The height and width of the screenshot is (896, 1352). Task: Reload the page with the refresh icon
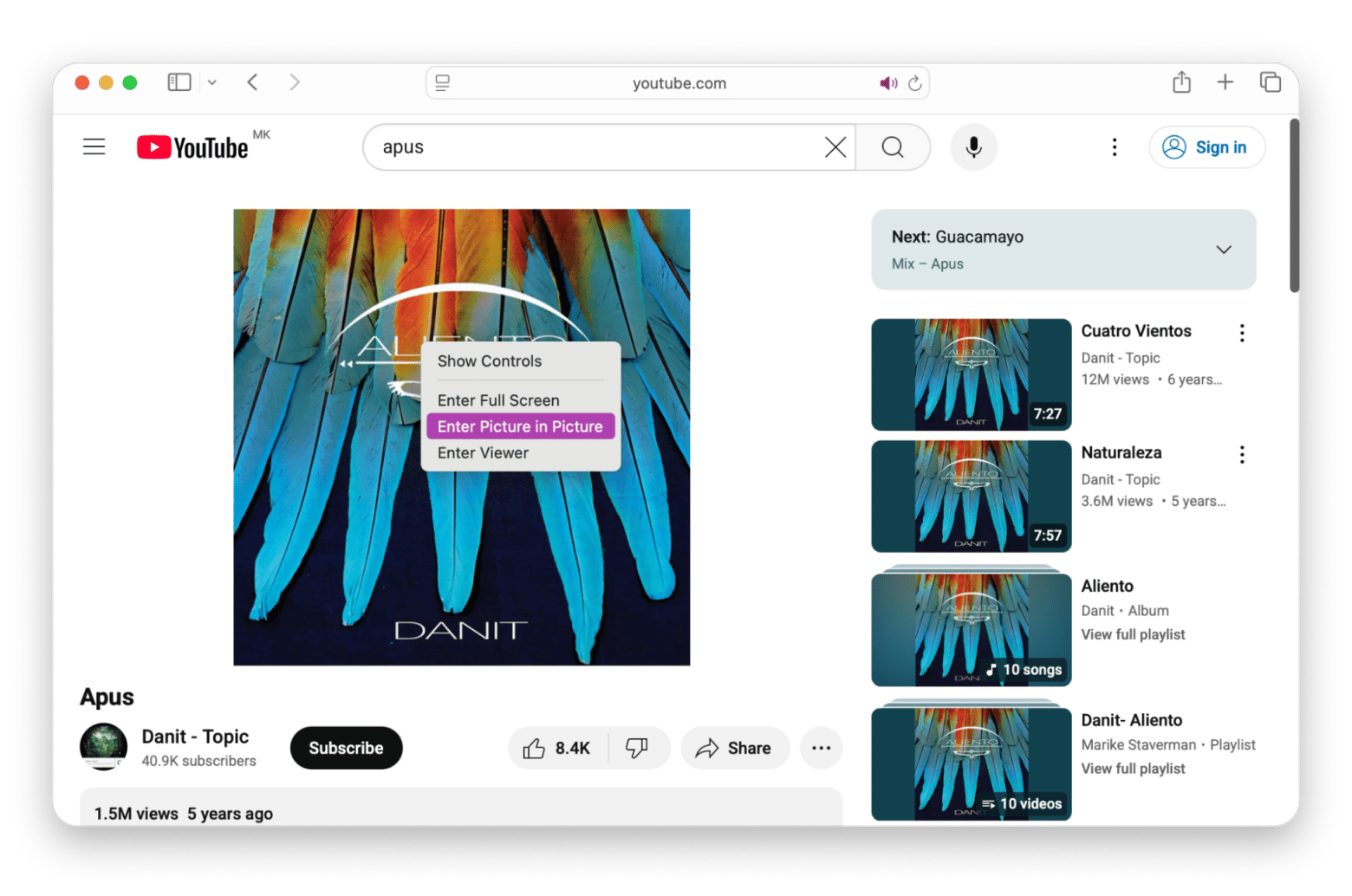pyautogui.click(x=914, y=83)
